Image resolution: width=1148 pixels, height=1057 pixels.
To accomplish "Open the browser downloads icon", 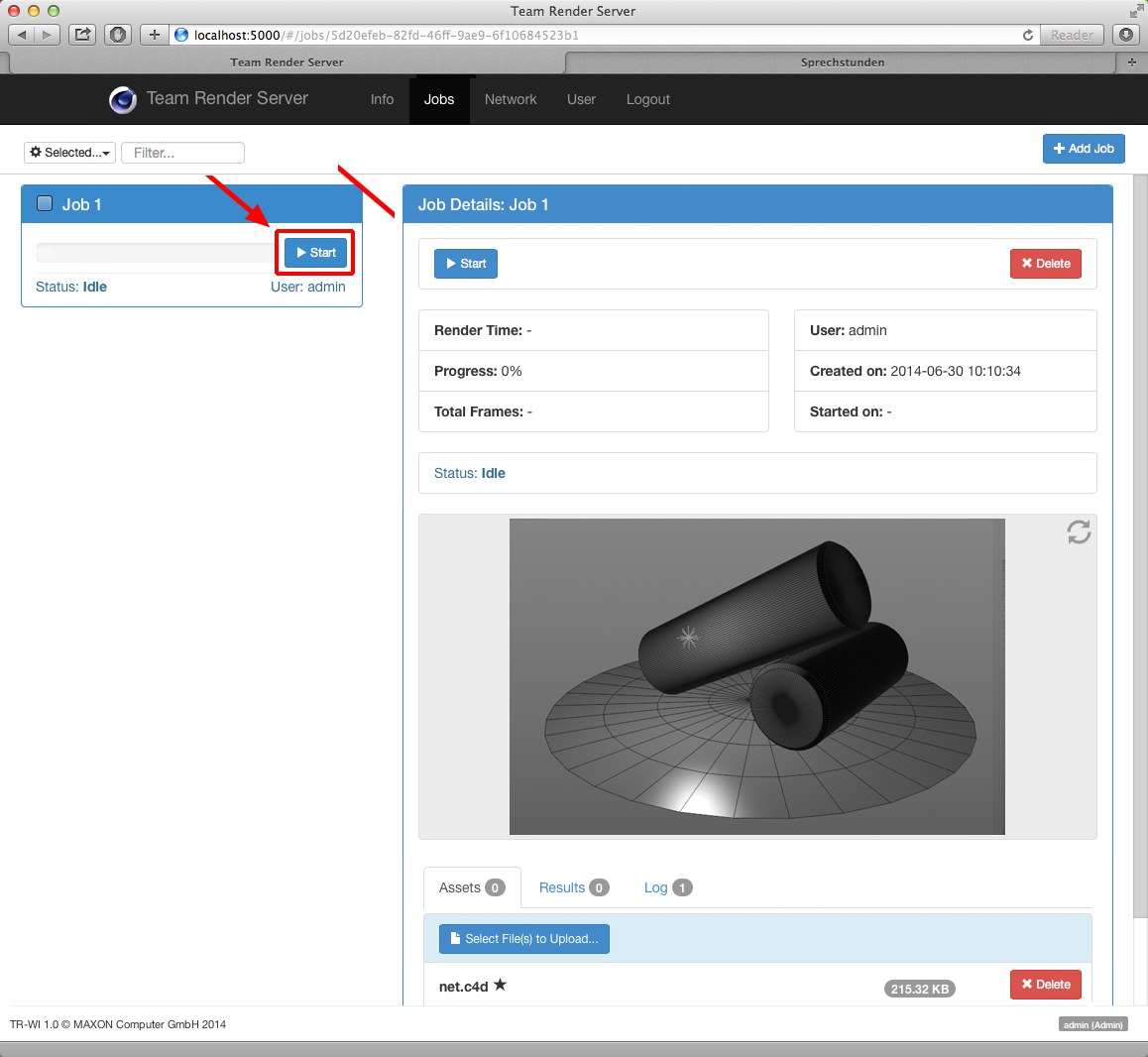I will (1126, 35).
